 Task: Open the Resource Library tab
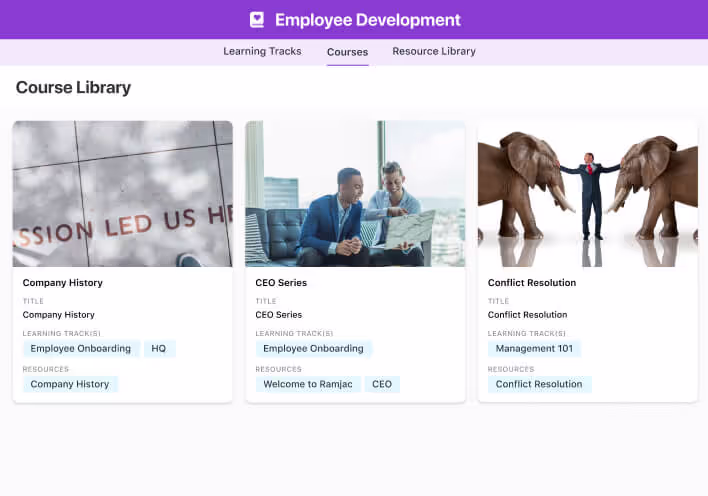click(x=434, y=52)
